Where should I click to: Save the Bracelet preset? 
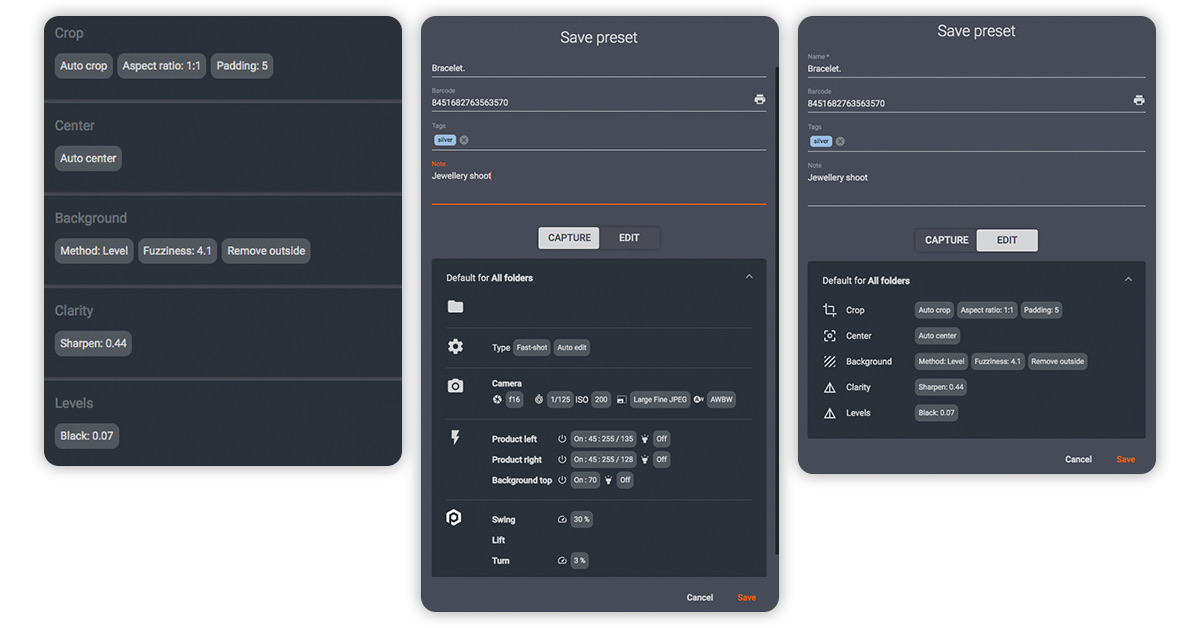pyautogui.click(x=746, y=597)
